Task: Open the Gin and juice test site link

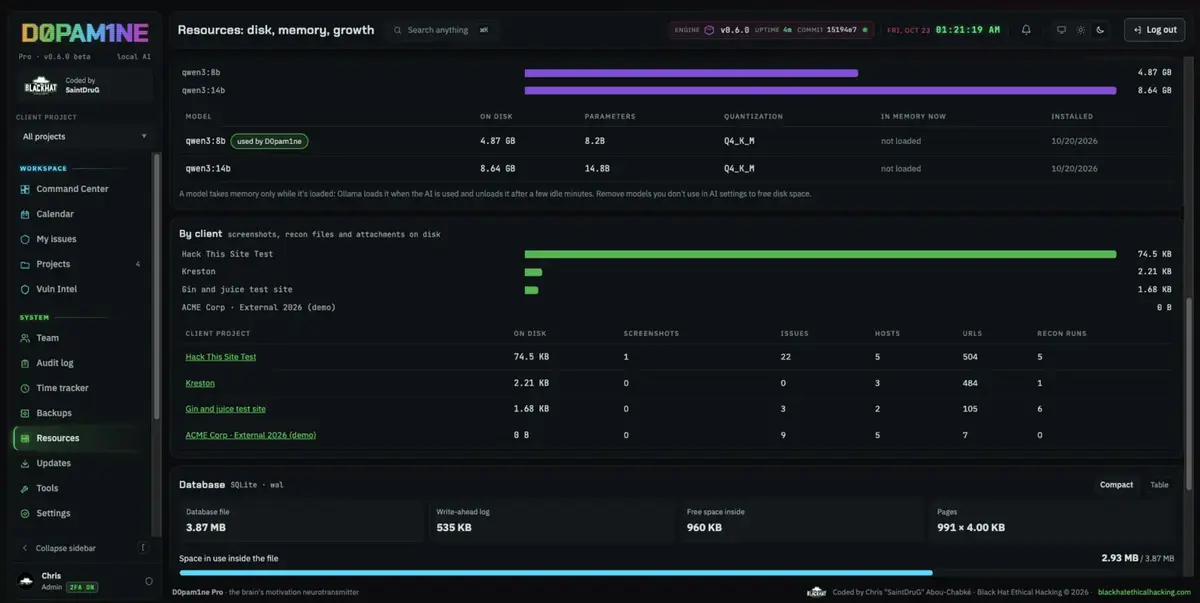Action: pyautogui.click(x=225, y=409)
